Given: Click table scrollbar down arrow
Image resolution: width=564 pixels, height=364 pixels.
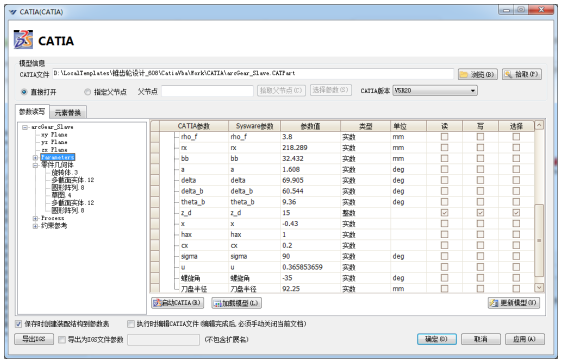Looking at the screenshot, I should [x=539, y=287].
